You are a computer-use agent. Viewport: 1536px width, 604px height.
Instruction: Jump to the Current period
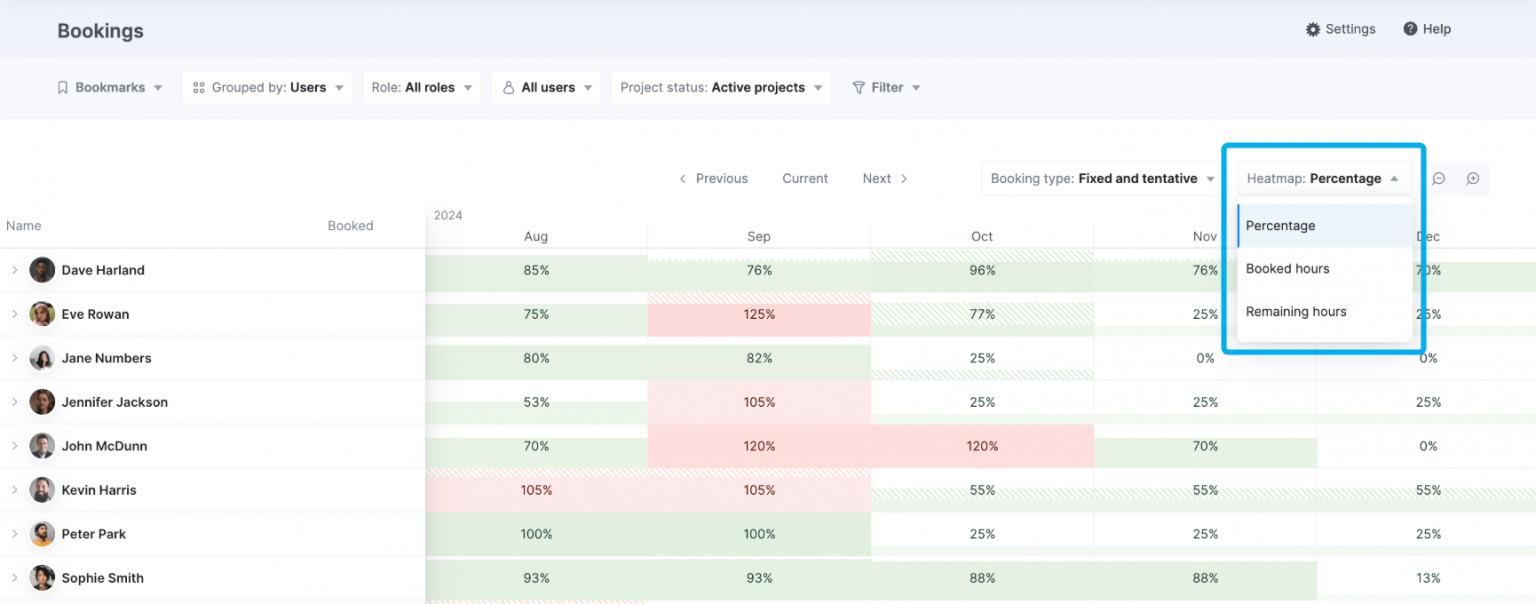click(805, 179)
